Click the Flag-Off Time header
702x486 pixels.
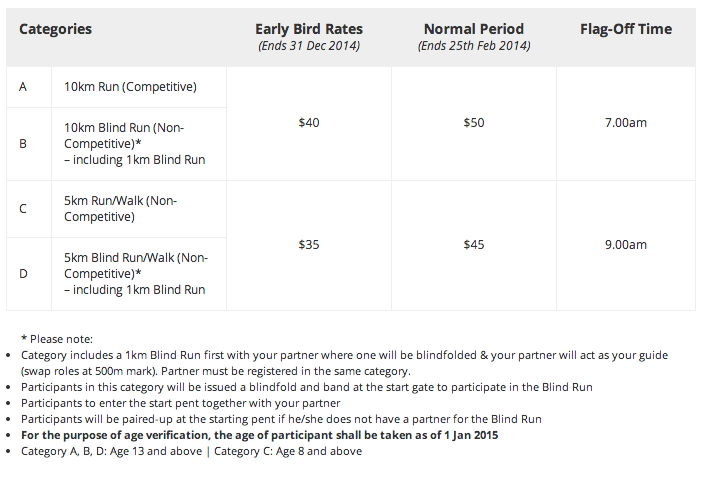coord(625,29)
